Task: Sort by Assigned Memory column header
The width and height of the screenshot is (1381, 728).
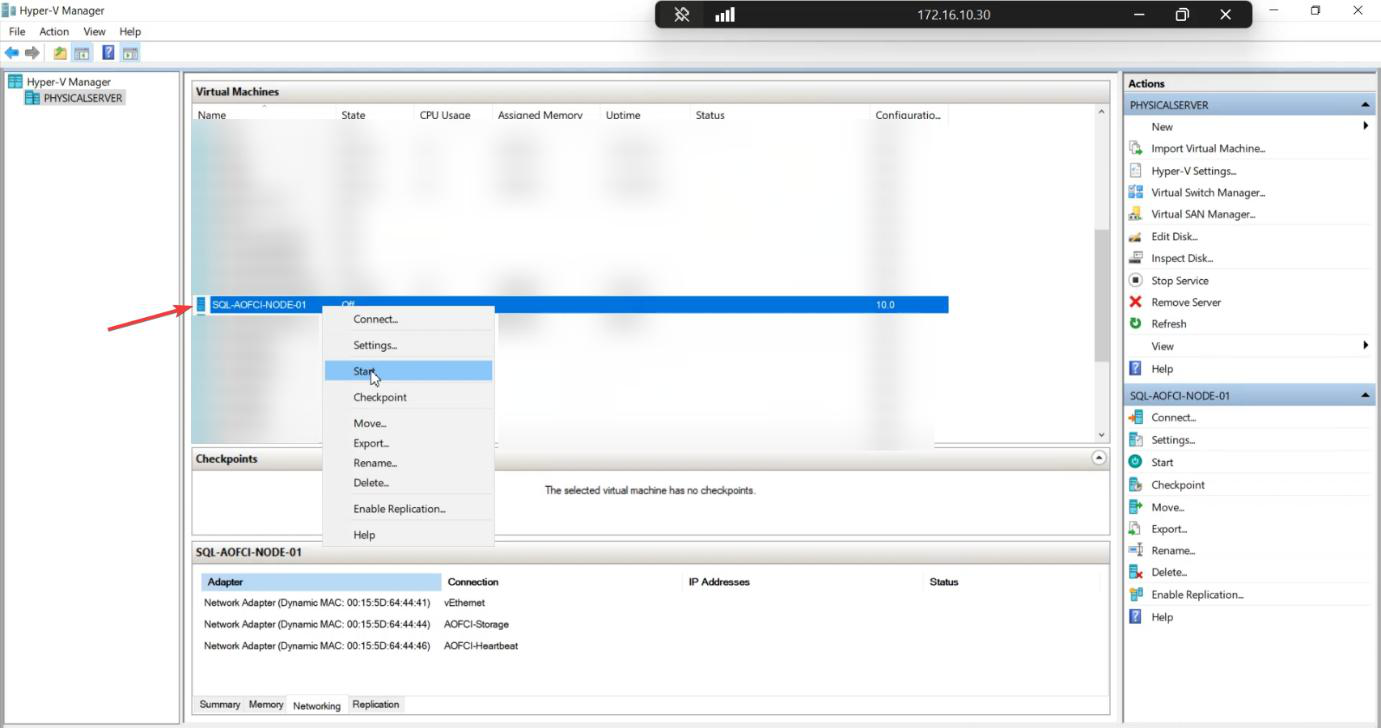Action: 547,114
